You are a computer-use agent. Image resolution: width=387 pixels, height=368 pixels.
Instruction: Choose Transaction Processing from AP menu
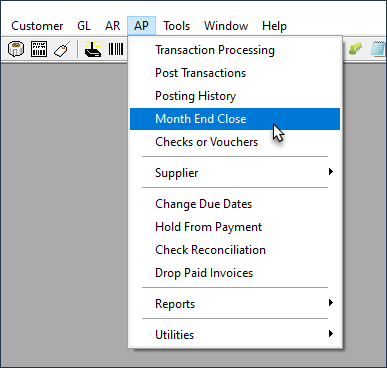click(235, 50)
